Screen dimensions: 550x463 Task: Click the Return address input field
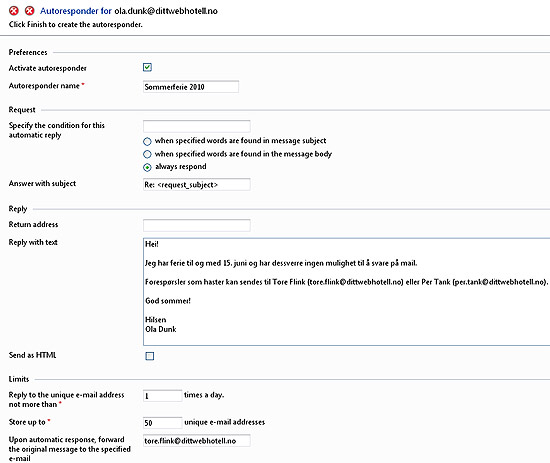(x=197, y=225)
